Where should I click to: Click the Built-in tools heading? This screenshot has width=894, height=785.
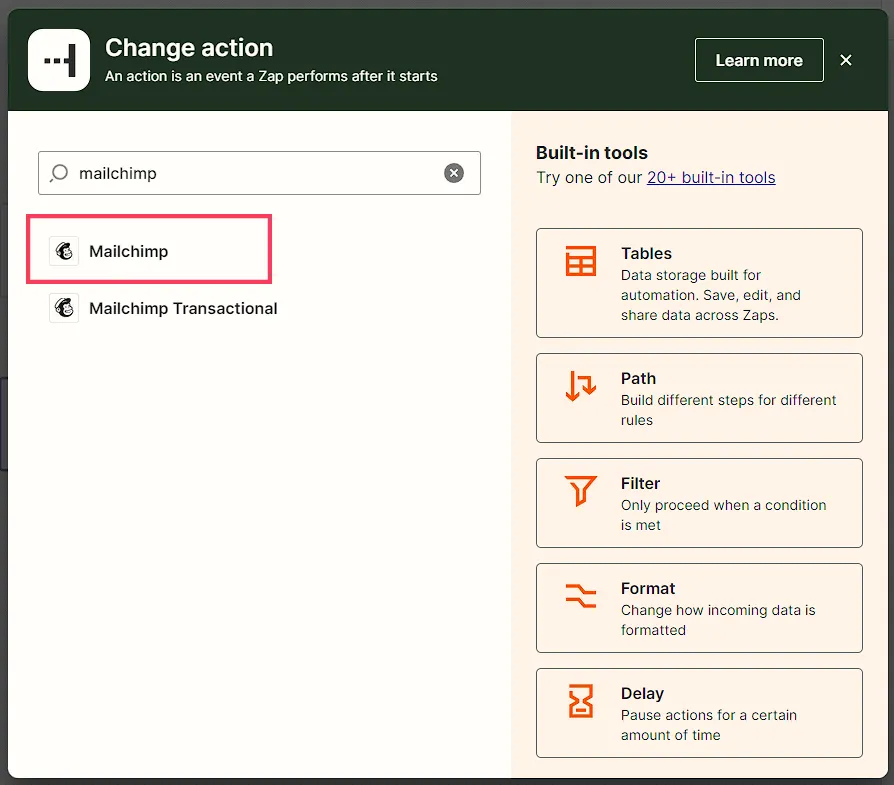pos(591,152)
